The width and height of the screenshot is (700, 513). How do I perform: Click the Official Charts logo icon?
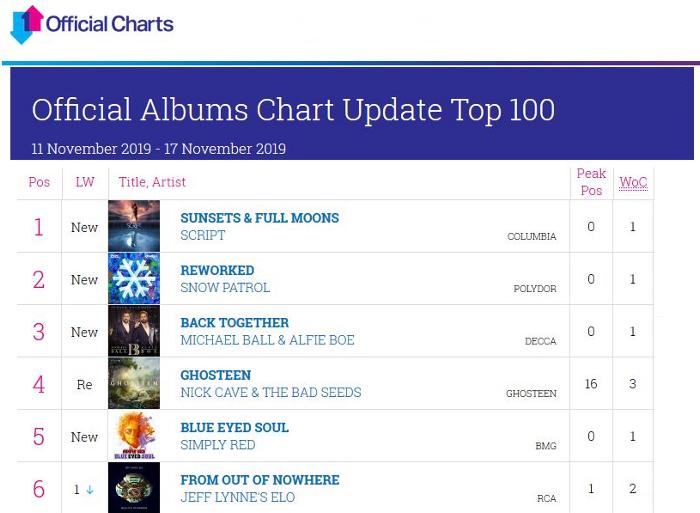pyautogui.click(x=27, y=24)
